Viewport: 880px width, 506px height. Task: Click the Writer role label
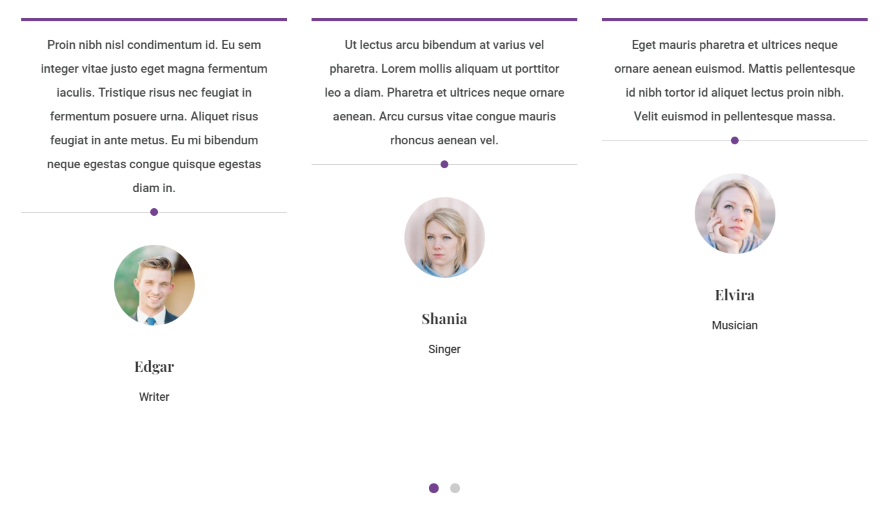[154, 397]
